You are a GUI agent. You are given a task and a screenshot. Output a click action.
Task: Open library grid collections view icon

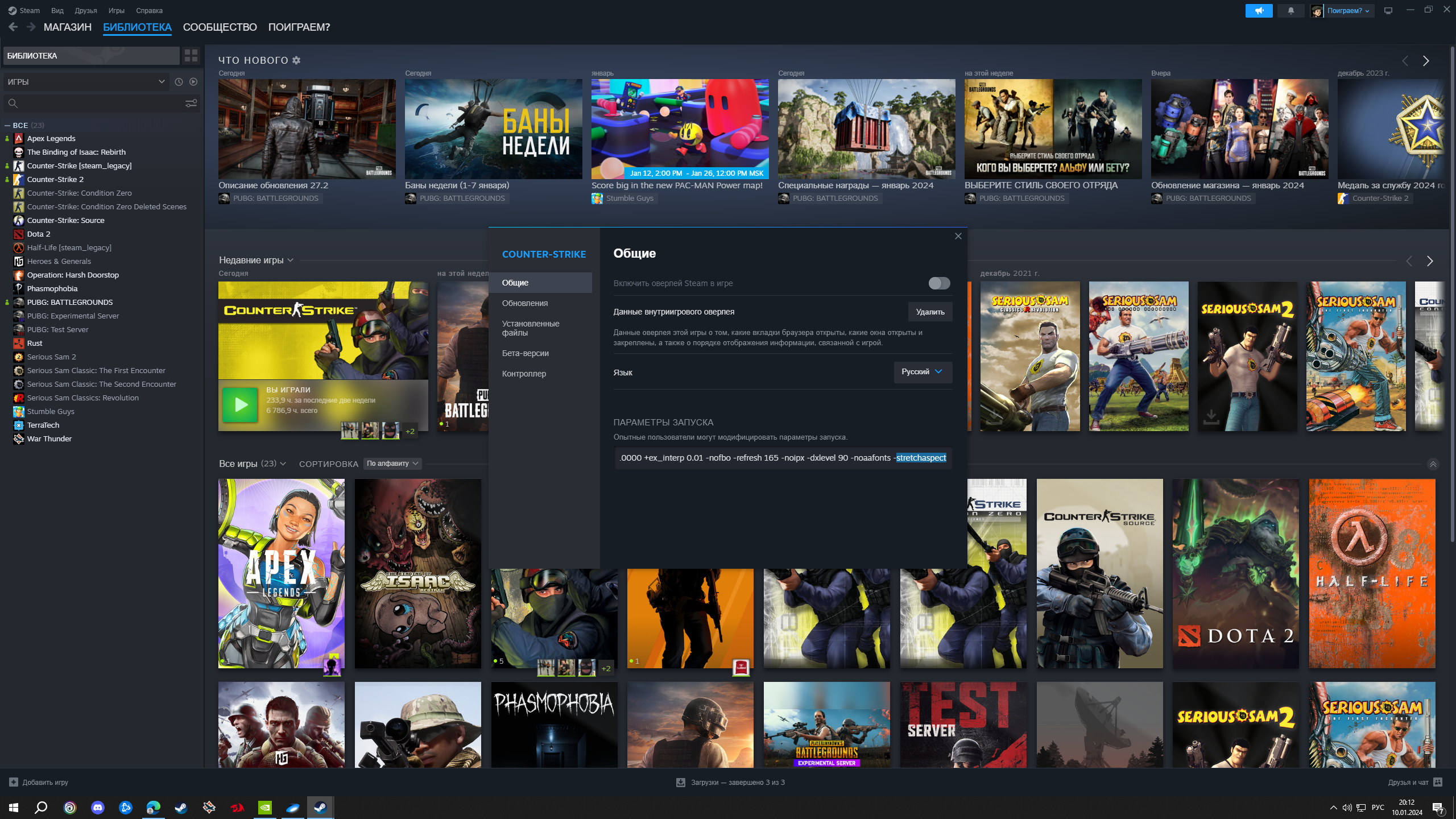tap(191, 56)
